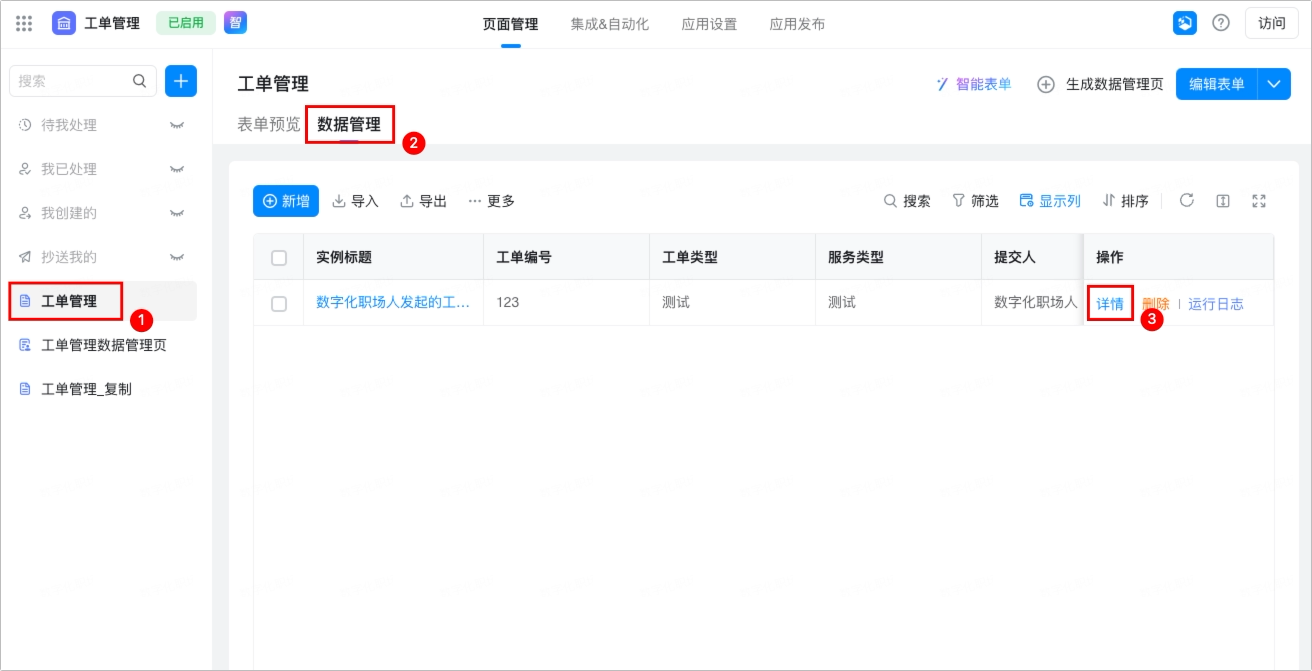This screenshot has width=1312, height=671.
Task: Open the 显示列 column selector
Action: pyautogui.click(x=1050, y=201)
